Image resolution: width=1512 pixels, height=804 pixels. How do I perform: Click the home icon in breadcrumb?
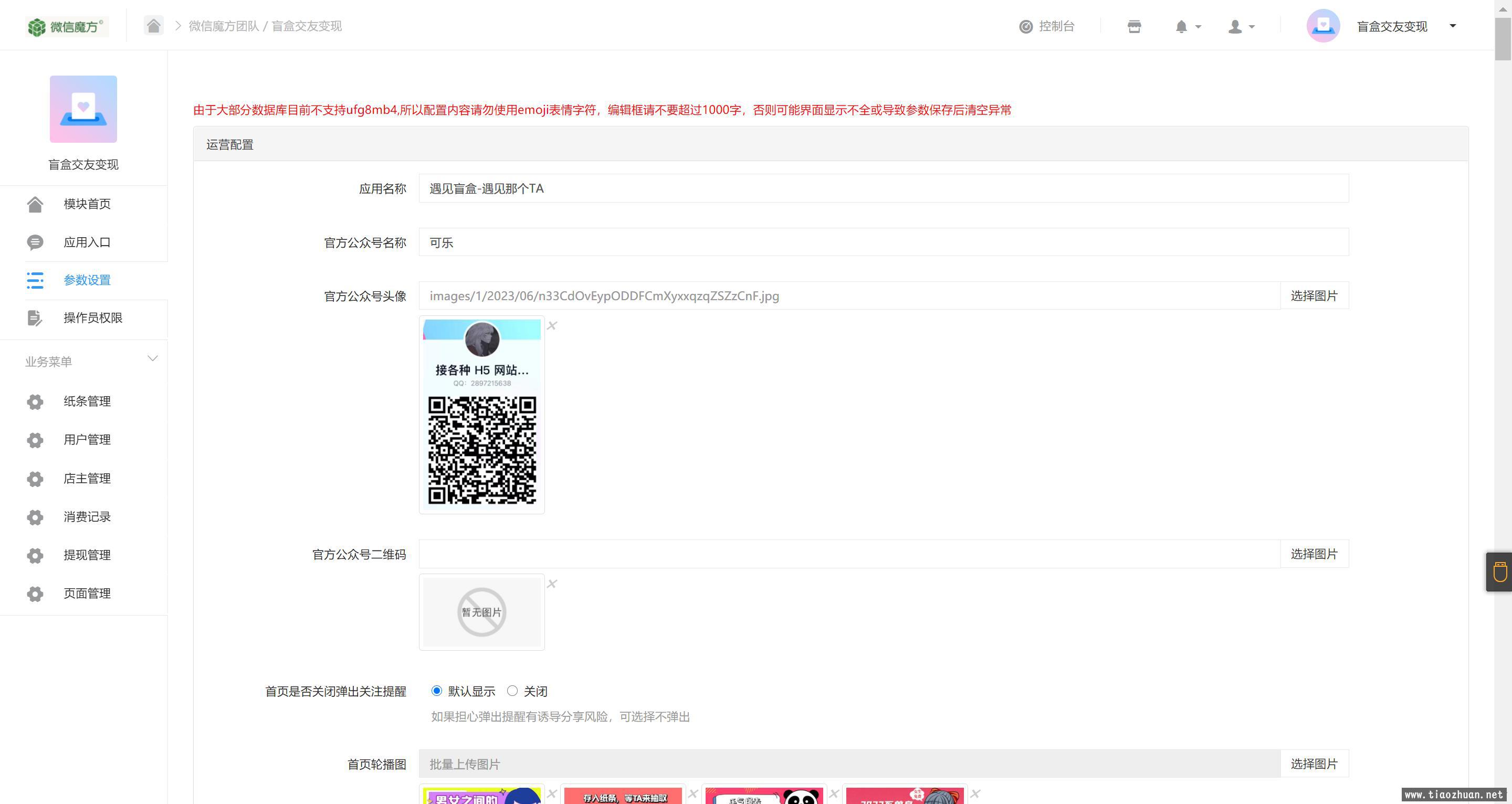point(153,26)
